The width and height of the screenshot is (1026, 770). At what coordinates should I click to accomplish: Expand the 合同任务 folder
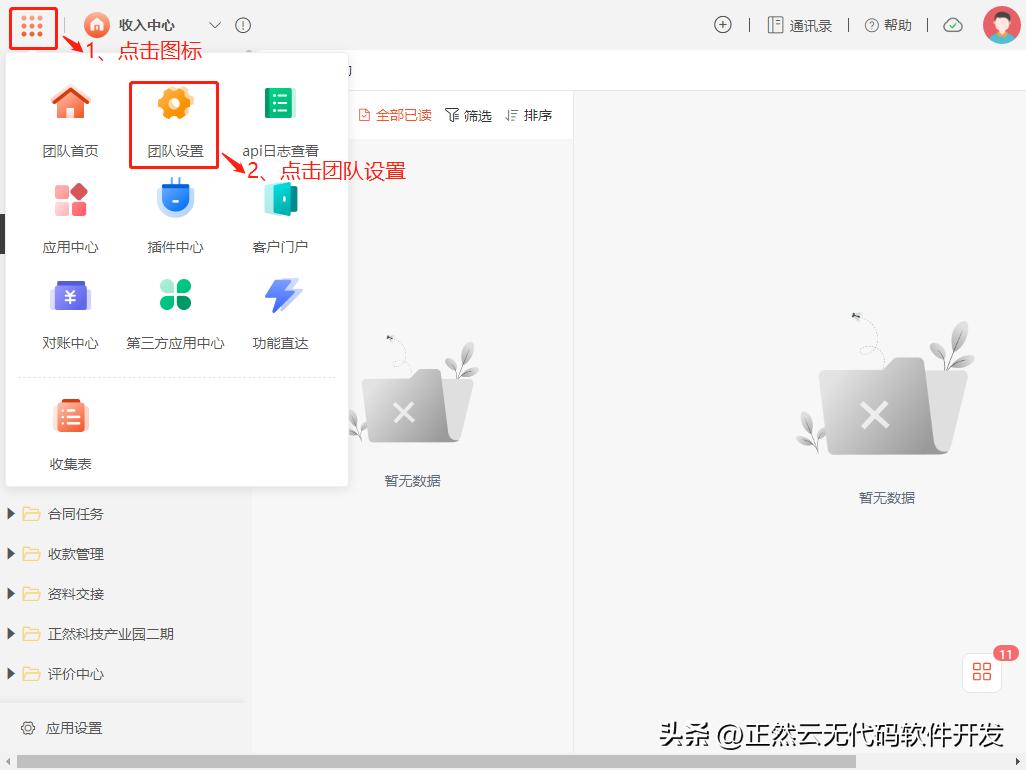coord(11,513)
